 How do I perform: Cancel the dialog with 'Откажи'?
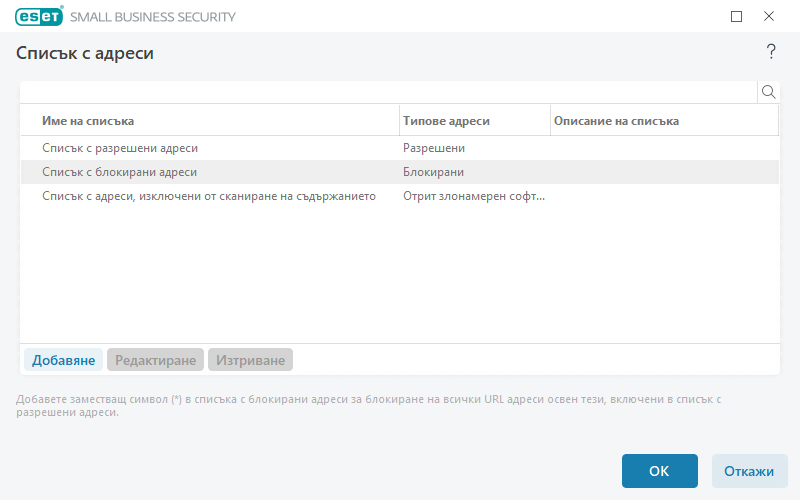click(749, 471)
